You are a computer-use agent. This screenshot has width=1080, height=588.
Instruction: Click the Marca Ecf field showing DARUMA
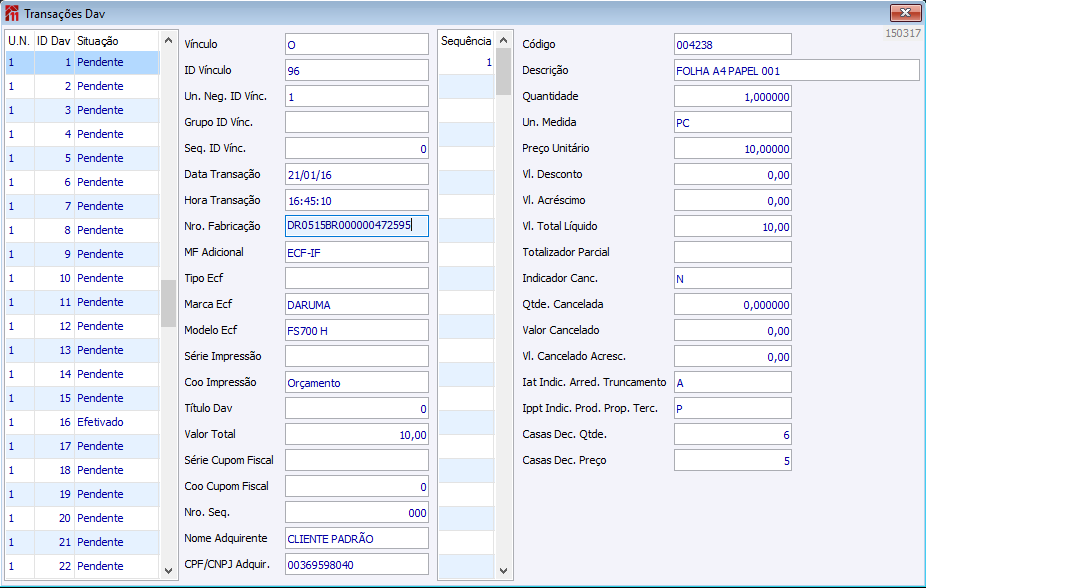[357, 304]
